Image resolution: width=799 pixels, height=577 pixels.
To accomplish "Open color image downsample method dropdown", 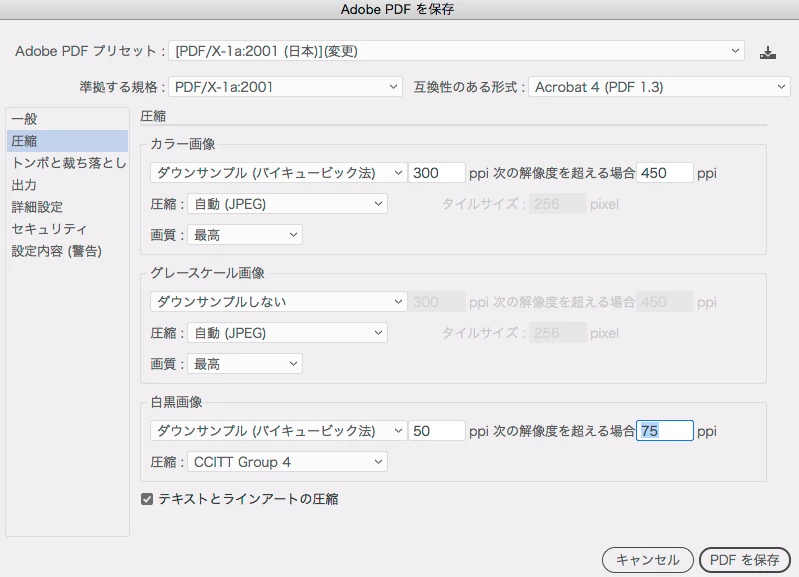I will click(278, 173).
